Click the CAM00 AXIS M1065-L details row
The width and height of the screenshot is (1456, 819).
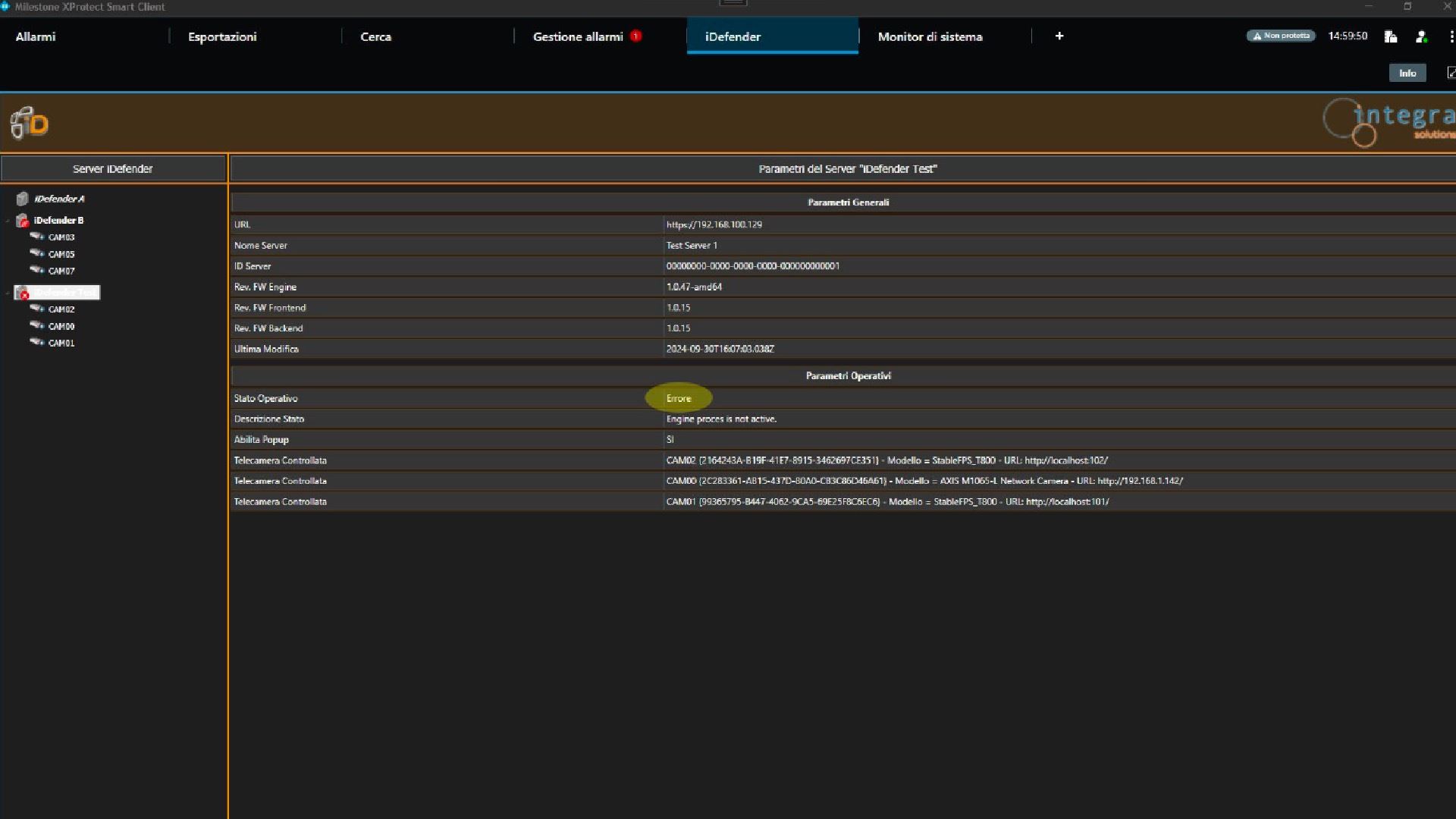point(843,481)
